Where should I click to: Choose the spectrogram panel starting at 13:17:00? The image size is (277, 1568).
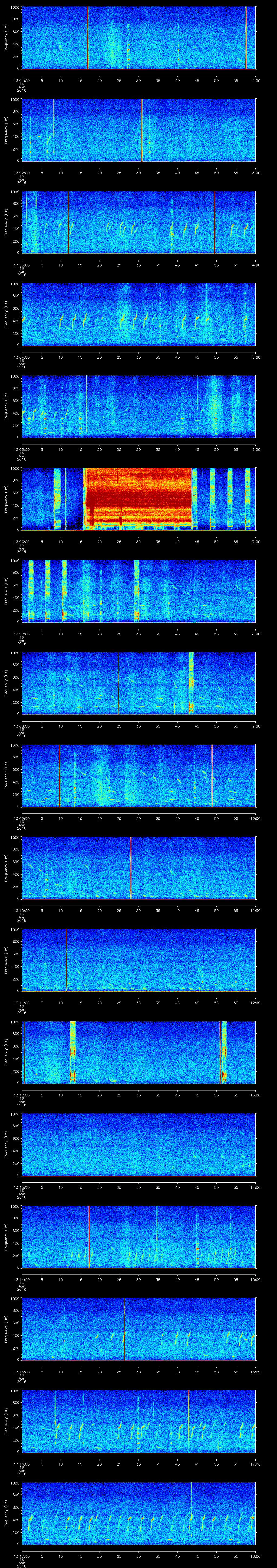click(x=139, y=1513)
